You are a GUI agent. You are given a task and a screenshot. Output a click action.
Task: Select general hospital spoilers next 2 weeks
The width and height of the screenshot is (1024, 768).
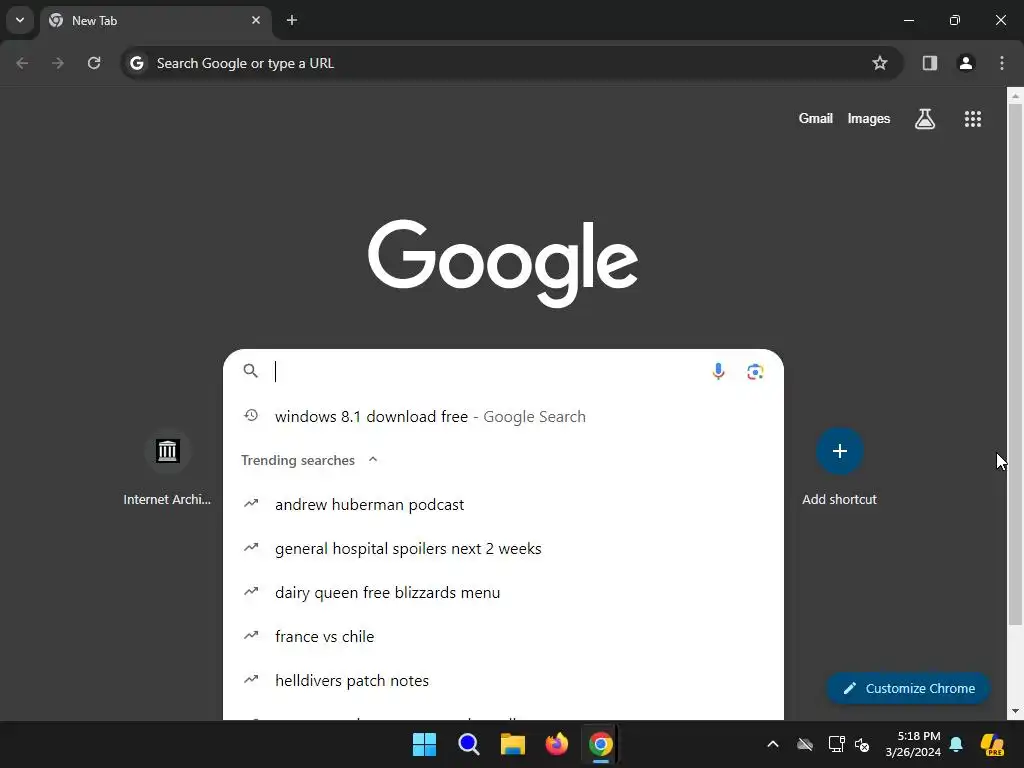pos(503,548)
